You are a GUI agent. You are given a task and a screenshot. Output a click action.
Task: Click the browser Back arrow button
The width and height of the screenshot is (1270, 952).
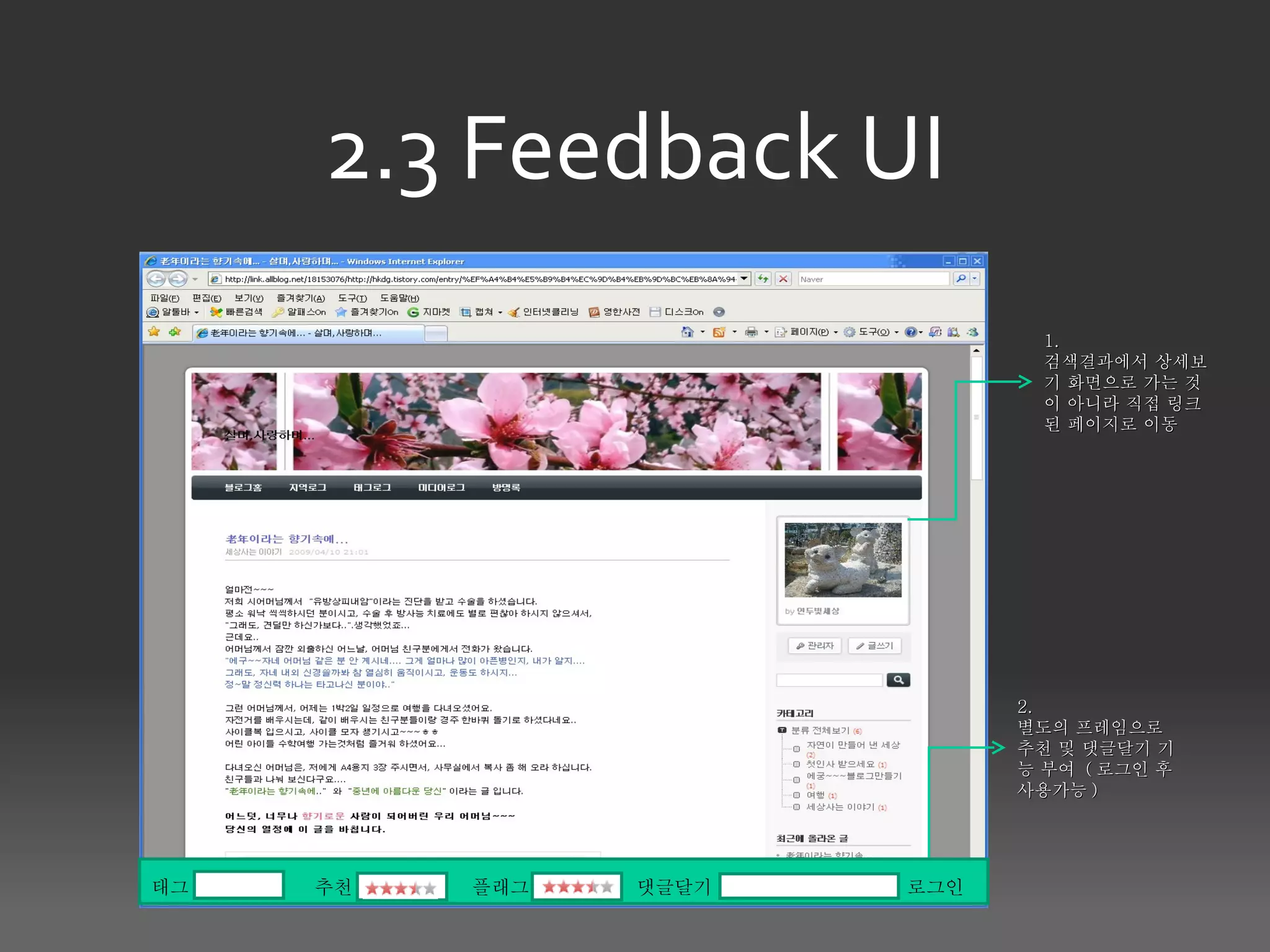pos(156,279)
